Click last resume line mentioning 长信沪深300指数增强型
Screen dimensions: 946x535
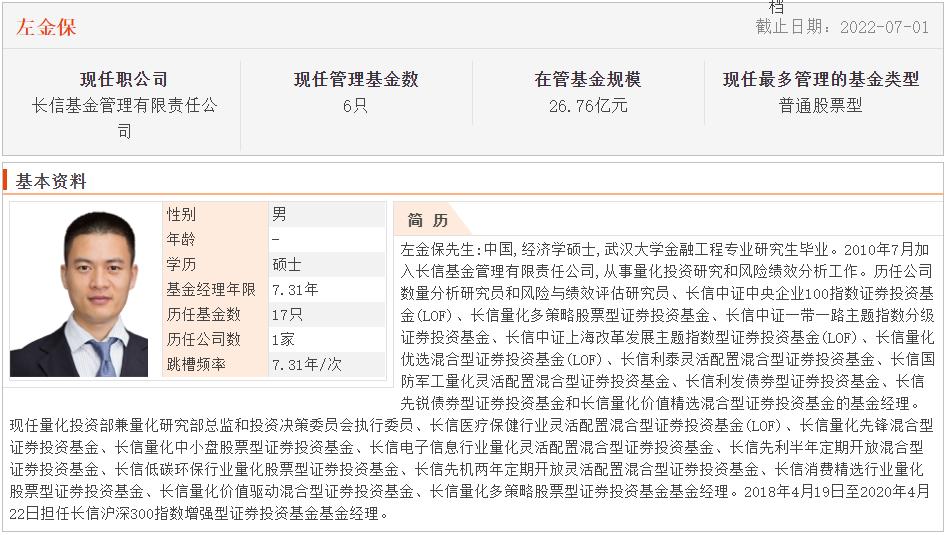200,513
